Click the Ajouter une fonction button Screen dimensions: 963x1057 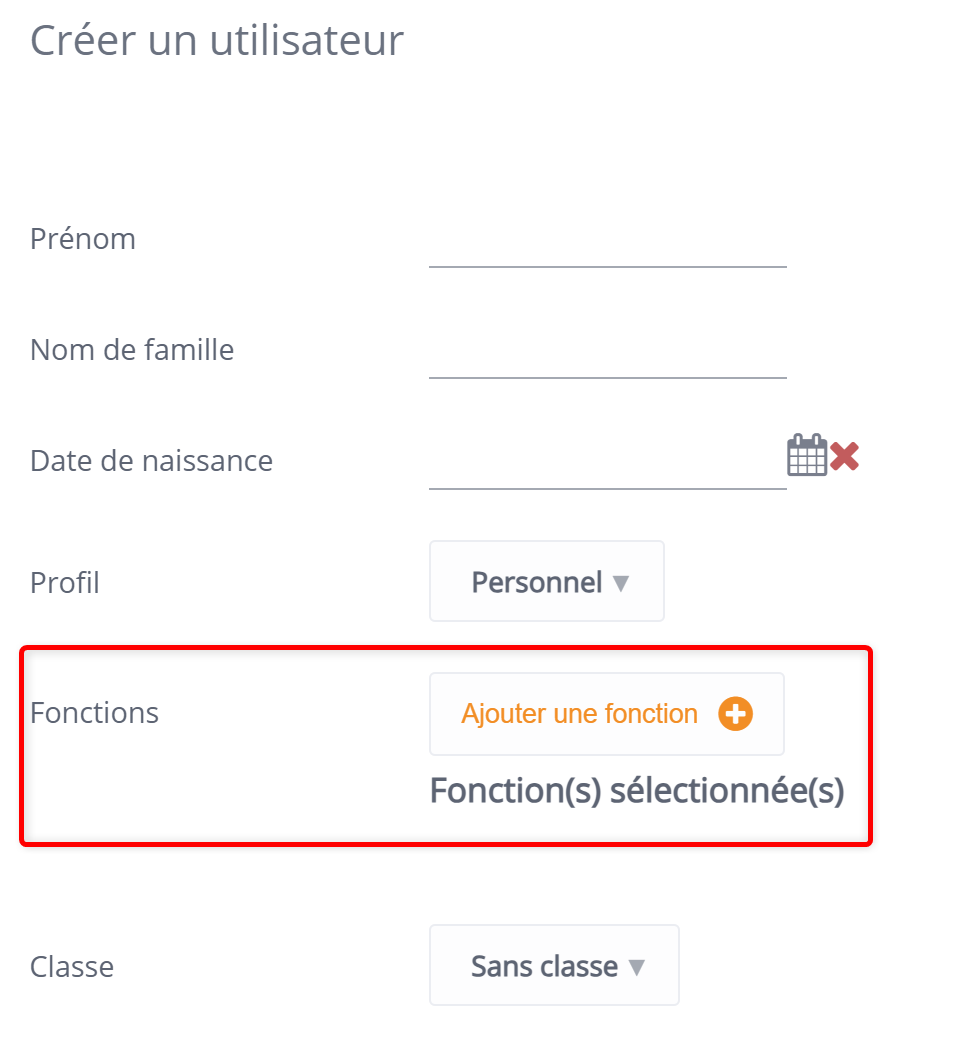606,713
